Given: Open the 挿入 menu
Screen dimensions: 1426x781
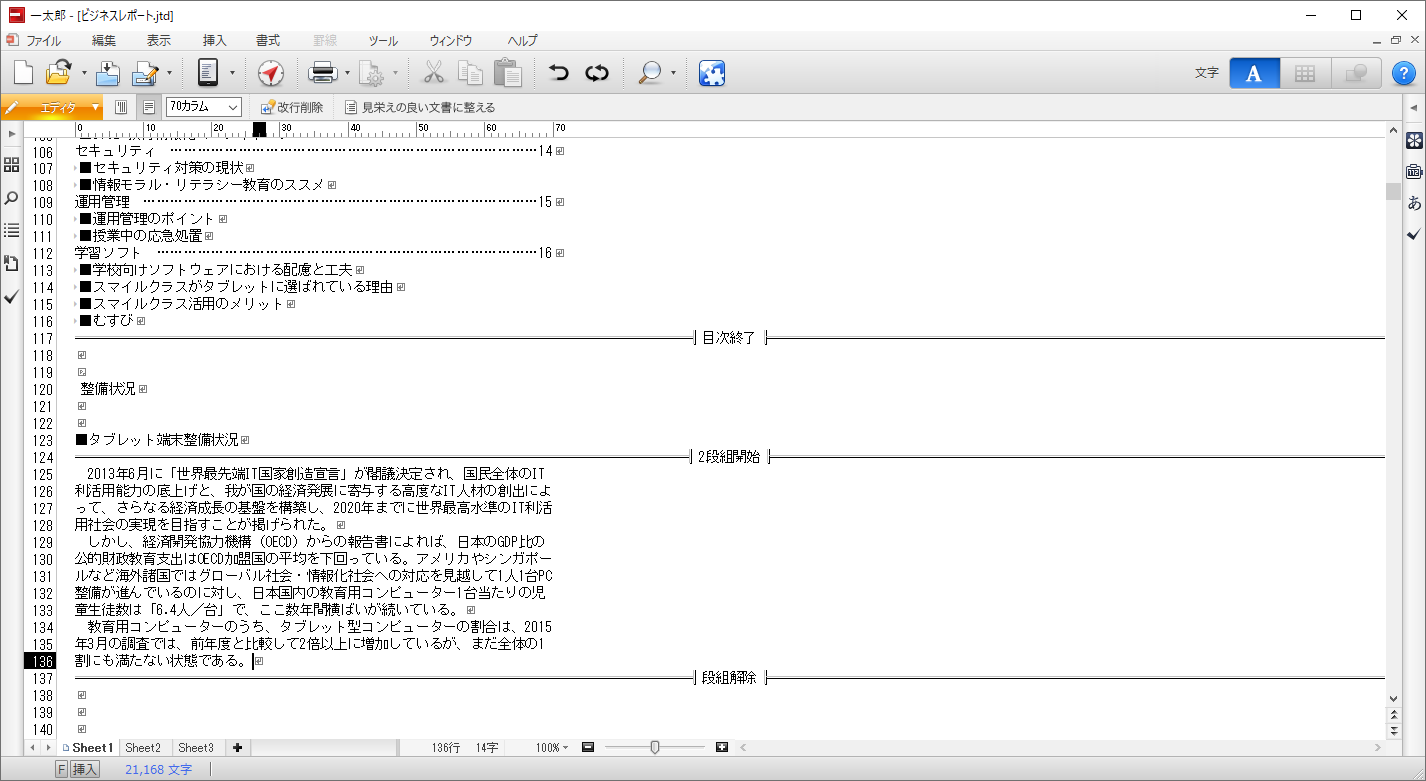Looking at the screenshot, I should coord(215,41).
